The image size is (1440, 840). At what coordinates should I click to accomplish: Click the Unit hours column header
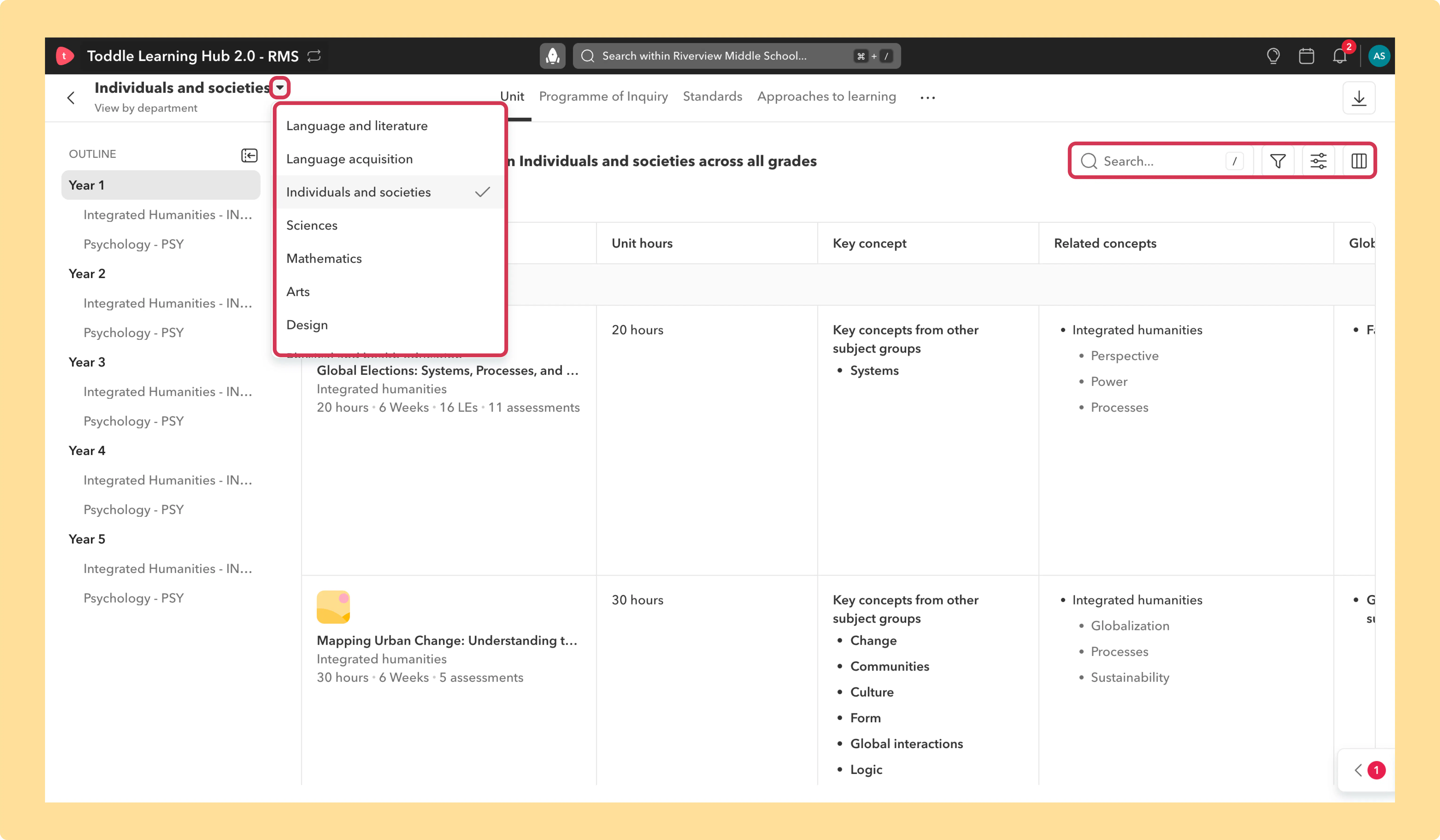click(x=642, y=244)
